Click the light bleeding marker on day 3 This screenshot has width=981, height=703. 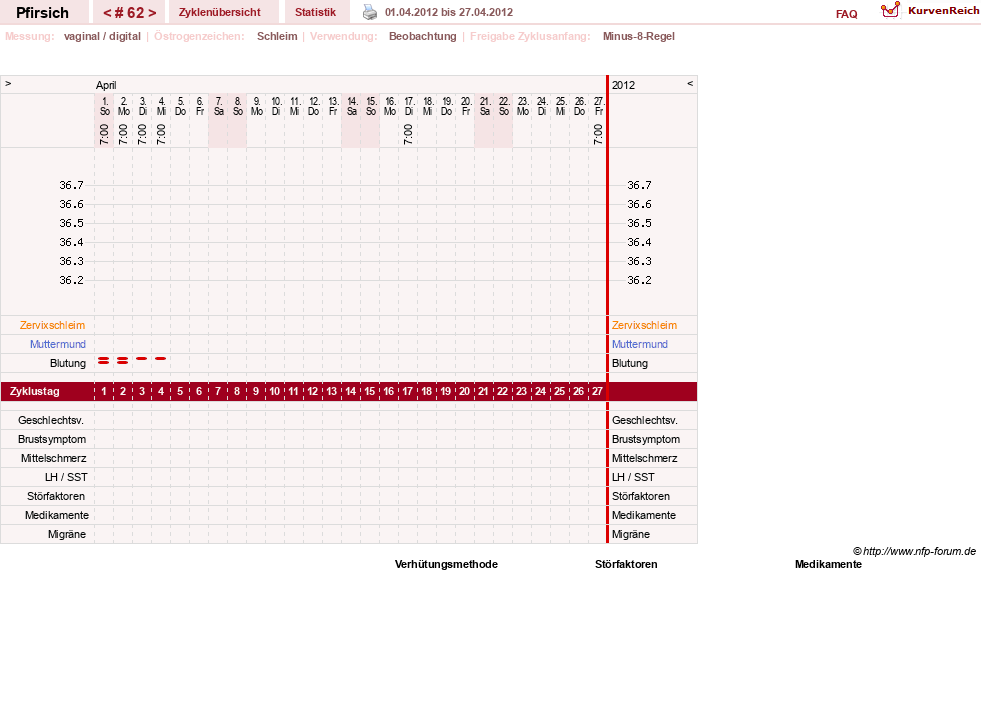coord(141,358)
